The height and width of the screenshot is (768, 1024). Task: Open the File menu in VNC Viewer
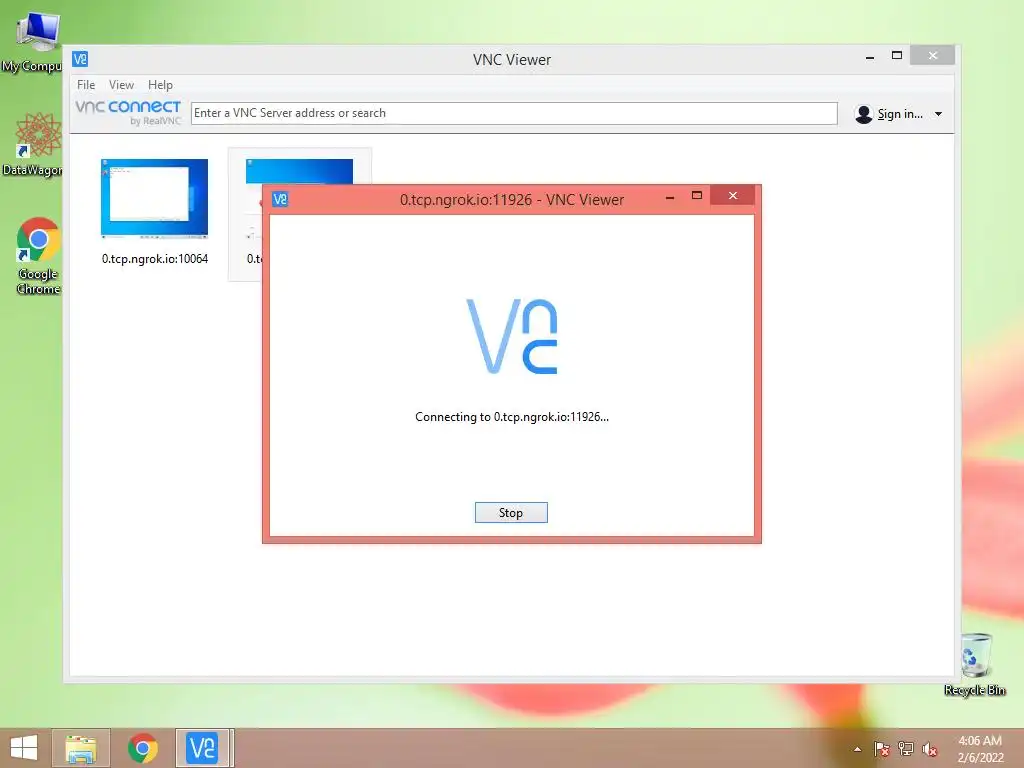86,85
